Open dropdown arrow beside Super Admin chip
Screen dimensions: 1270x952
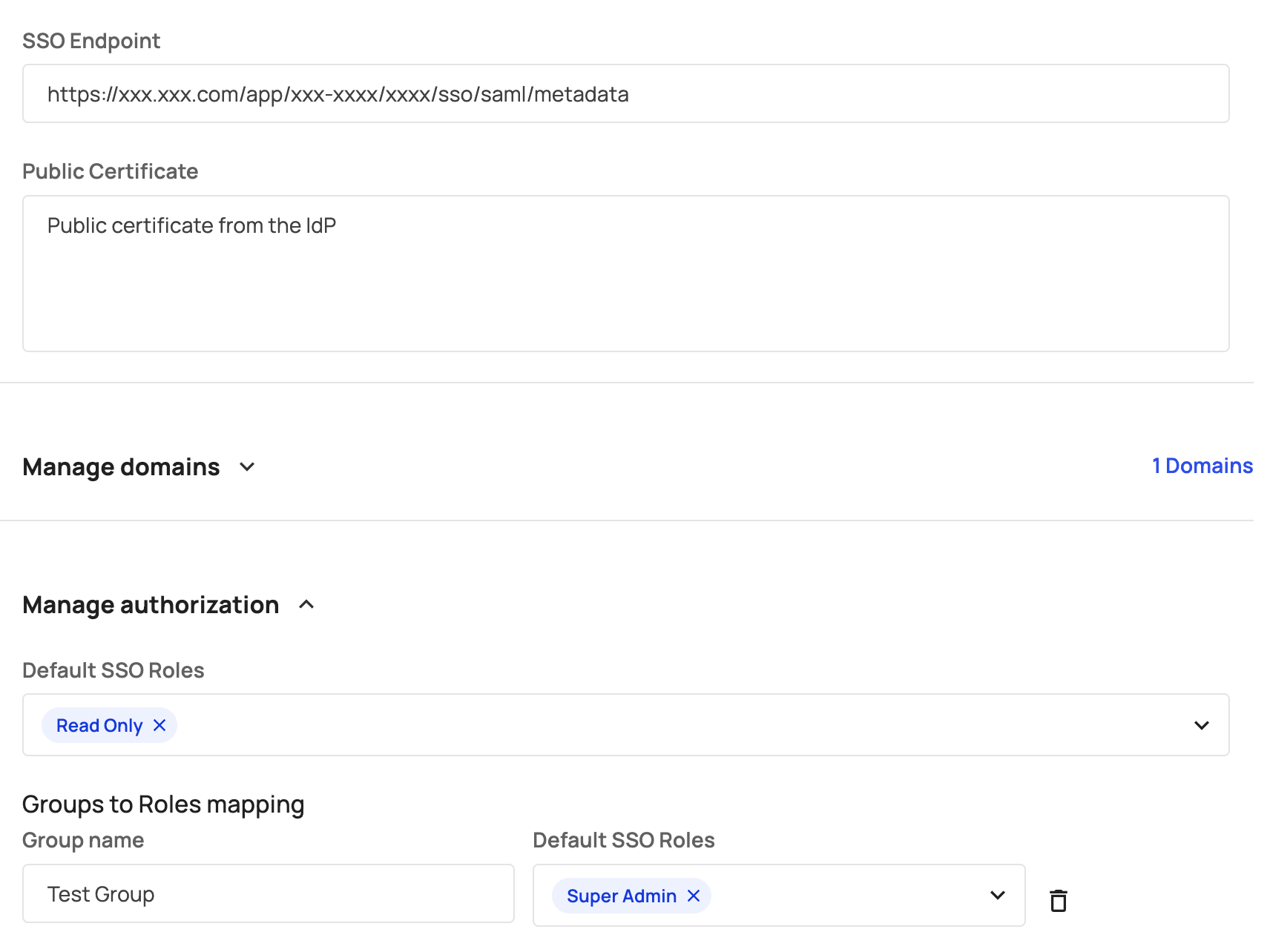[997, 896]
